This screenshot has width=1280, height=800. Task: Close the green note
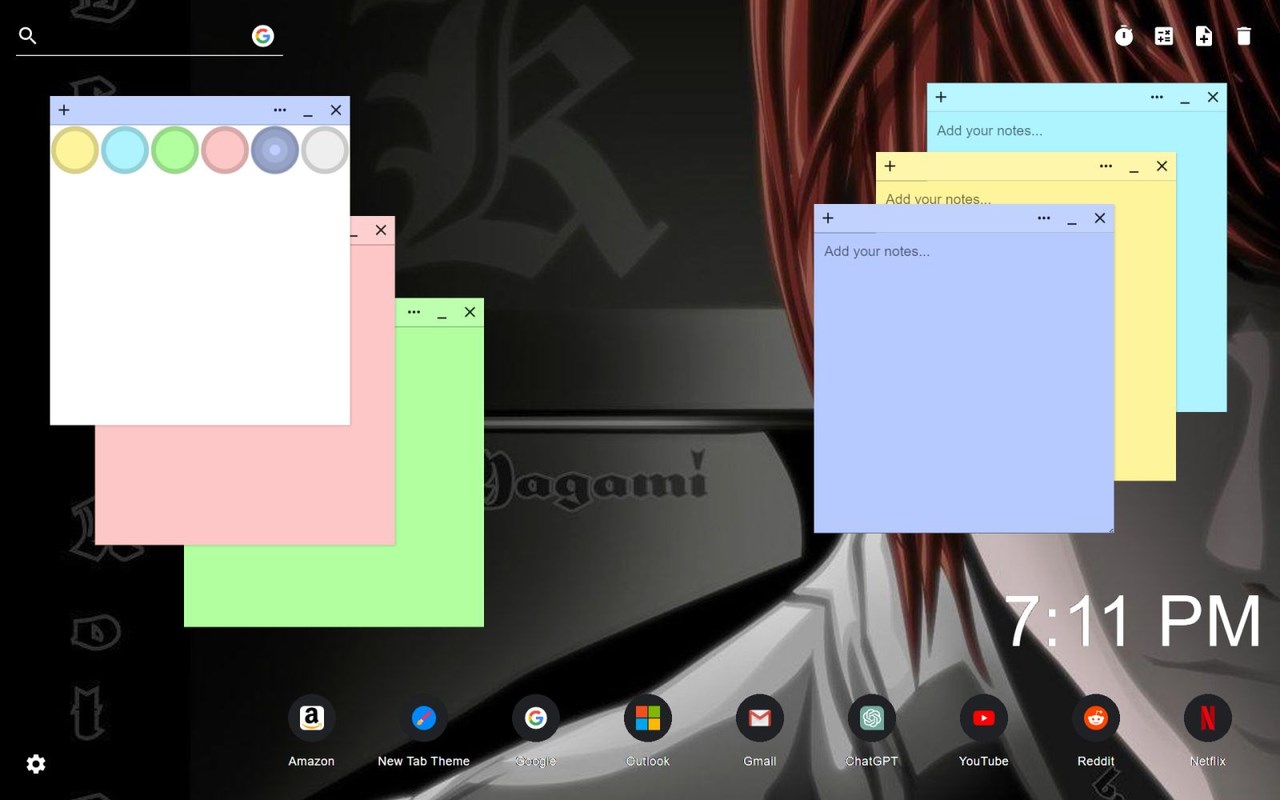click(470, 312)
